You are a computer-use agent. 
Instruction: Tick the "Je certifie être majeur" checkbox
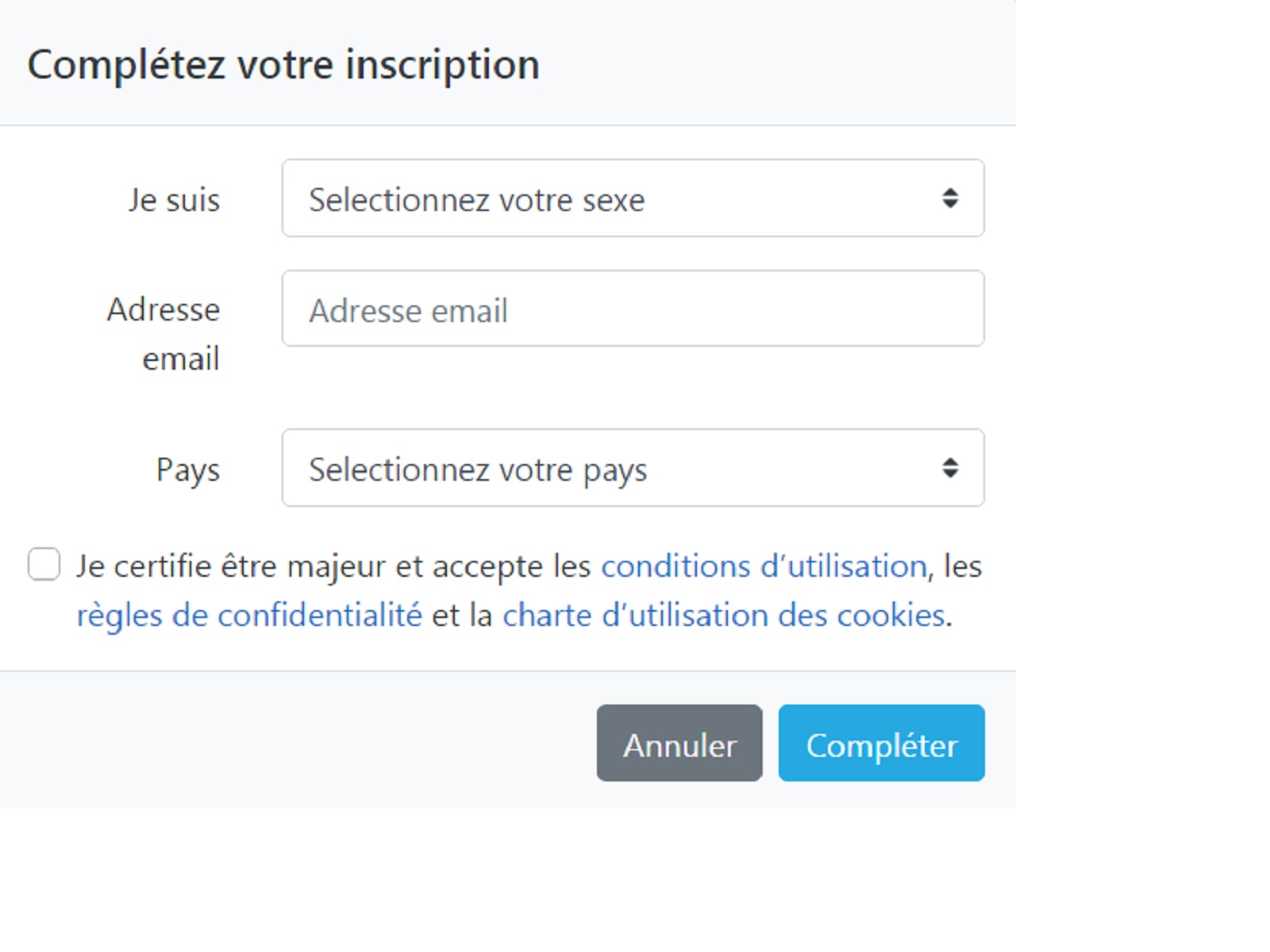point(44,565)
